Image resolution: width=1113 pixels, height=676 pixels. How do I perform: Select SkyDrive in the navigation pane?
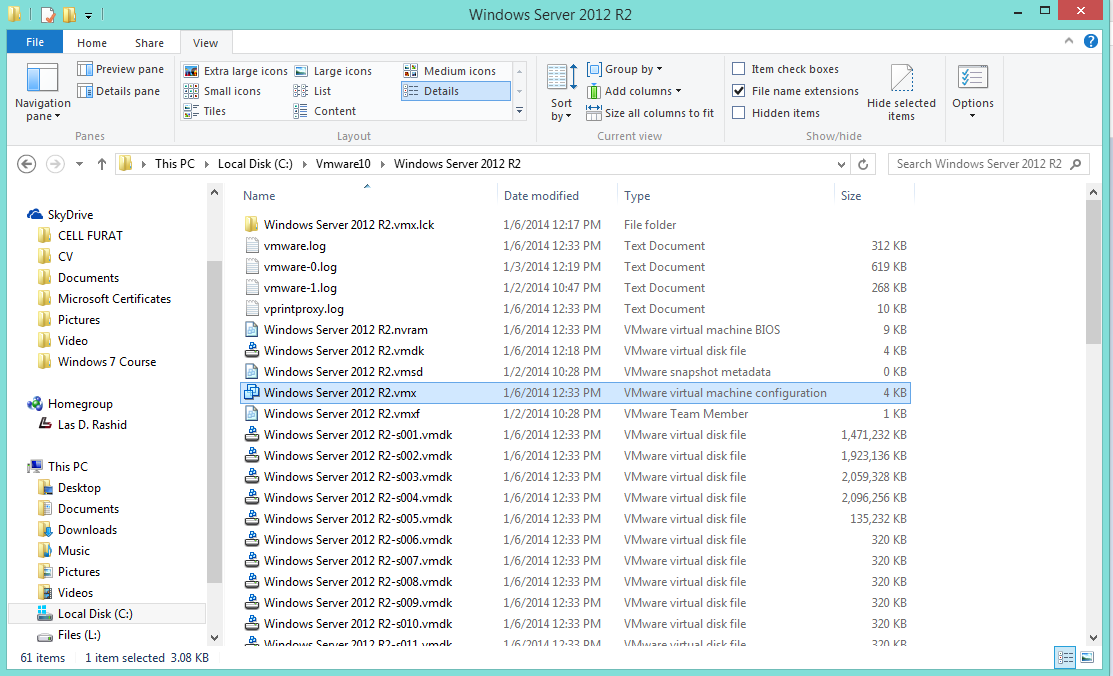point(70,214)
